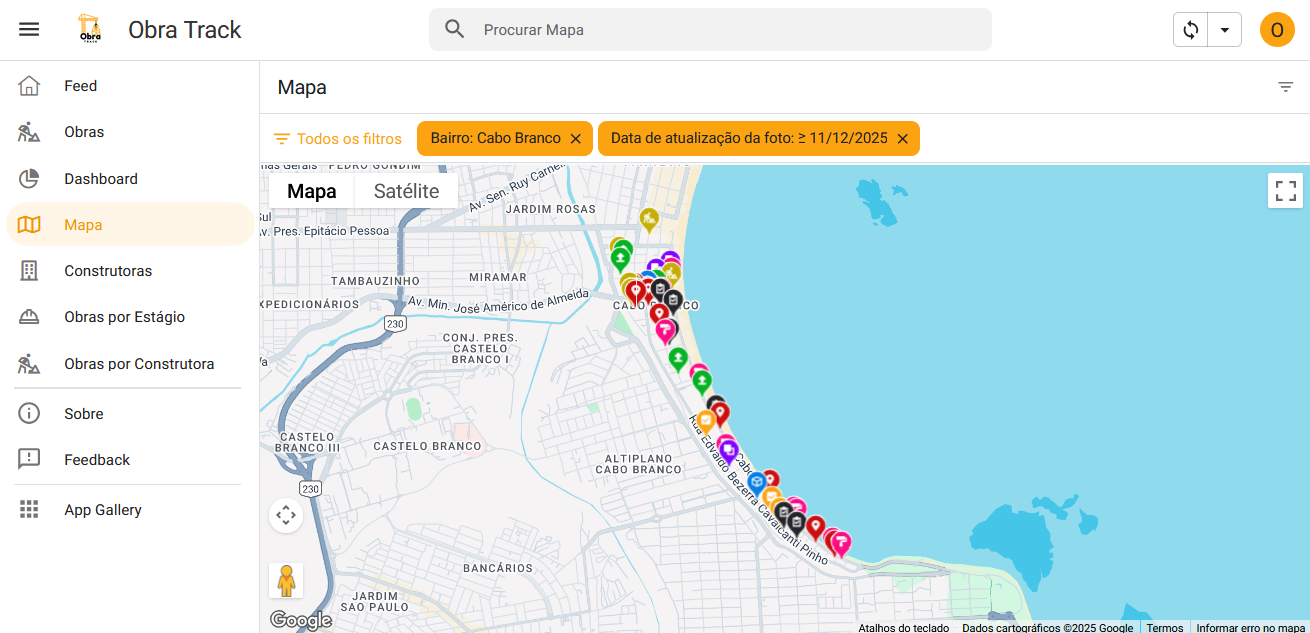This screenshot has width=1310, height=633.
Task: Click the Procurar Mapa search field
Action: click(710, 29)
